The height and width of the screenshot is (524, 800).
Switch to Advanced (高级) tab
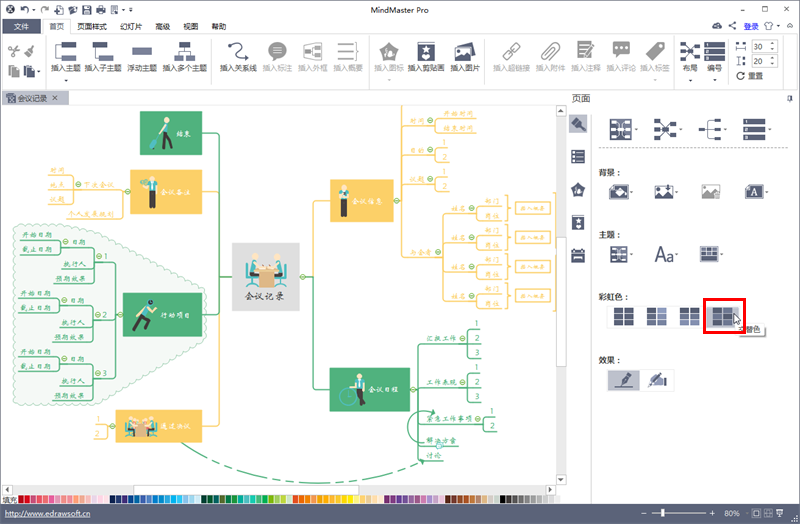tap(163, 27)
